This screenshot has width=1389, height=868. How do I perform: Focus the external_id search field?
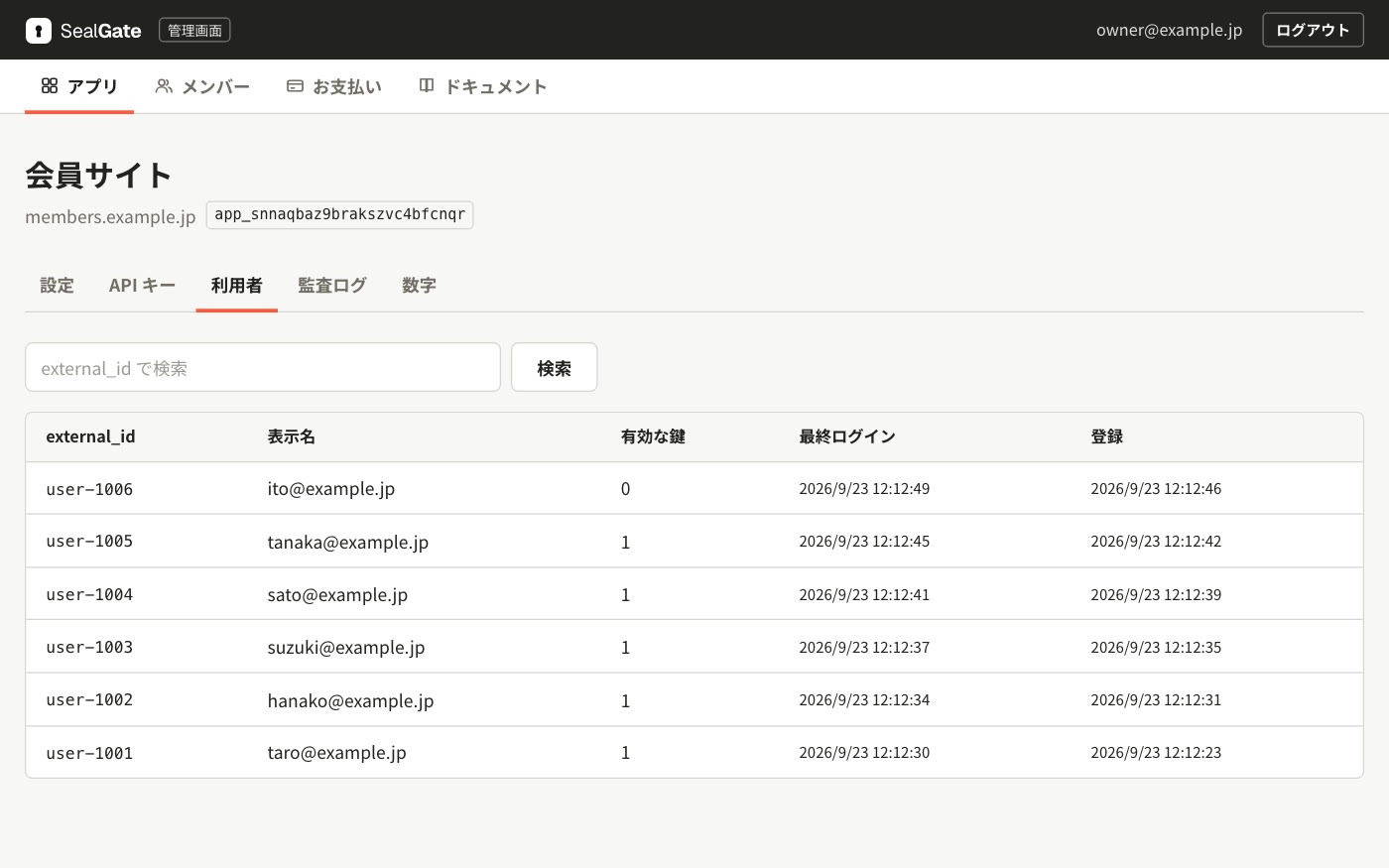(x=263, y=368)
